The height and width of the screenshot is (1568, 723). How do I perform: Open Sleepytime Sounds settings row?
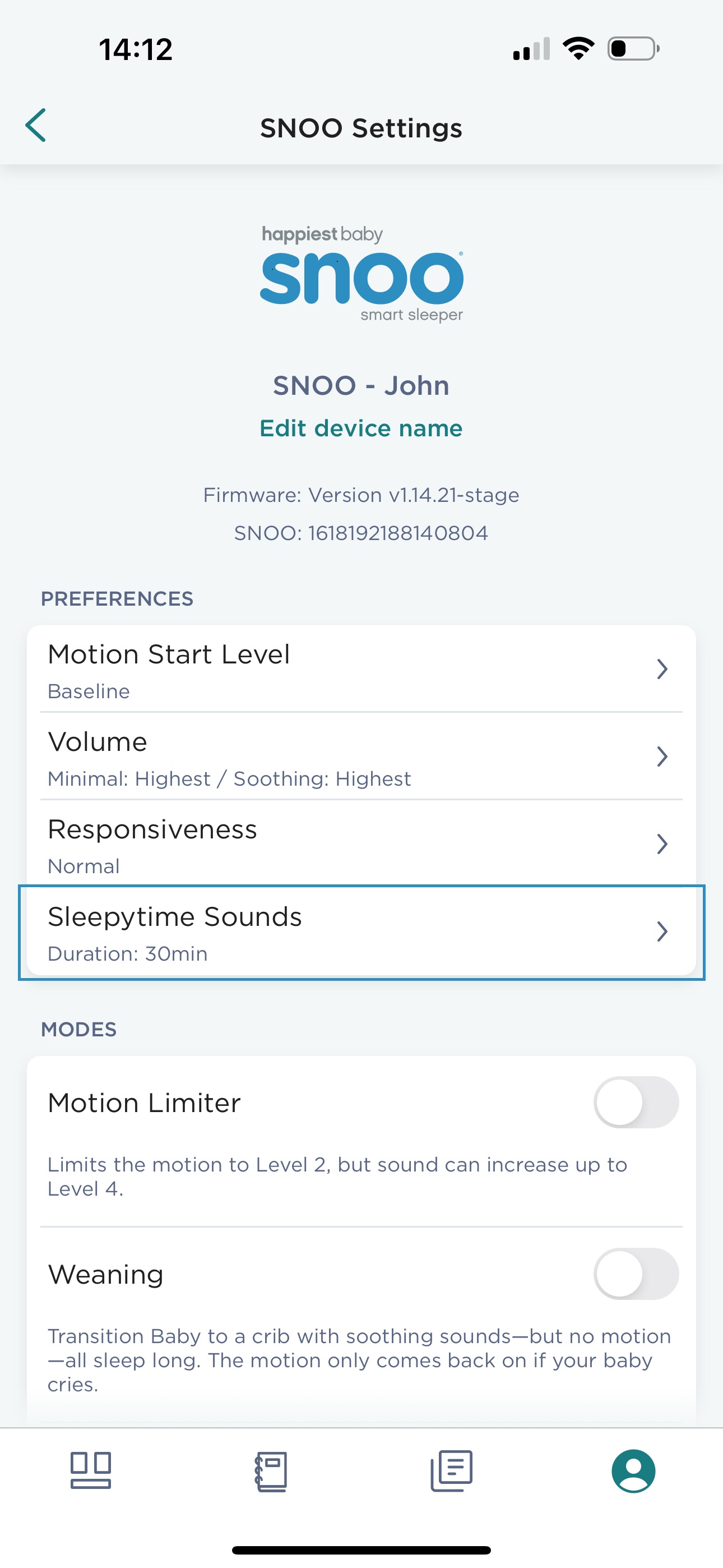coord(361,933)
